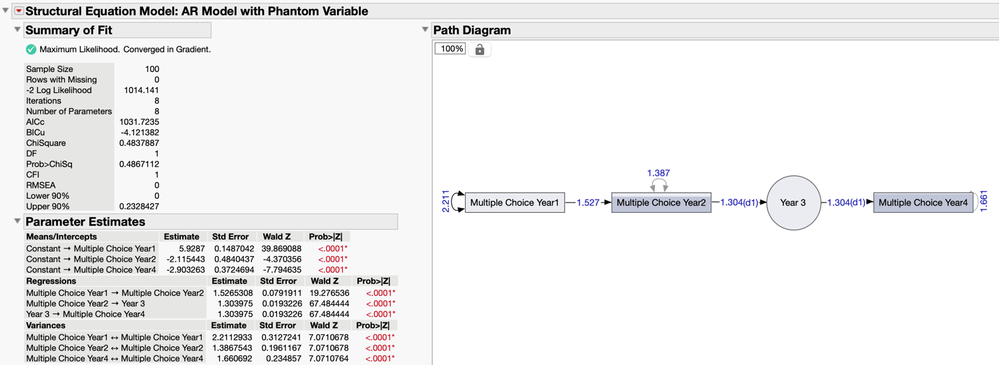Click the RMSEA label
The height and width of the screenshot is (365, 999).
click(39, 185)
